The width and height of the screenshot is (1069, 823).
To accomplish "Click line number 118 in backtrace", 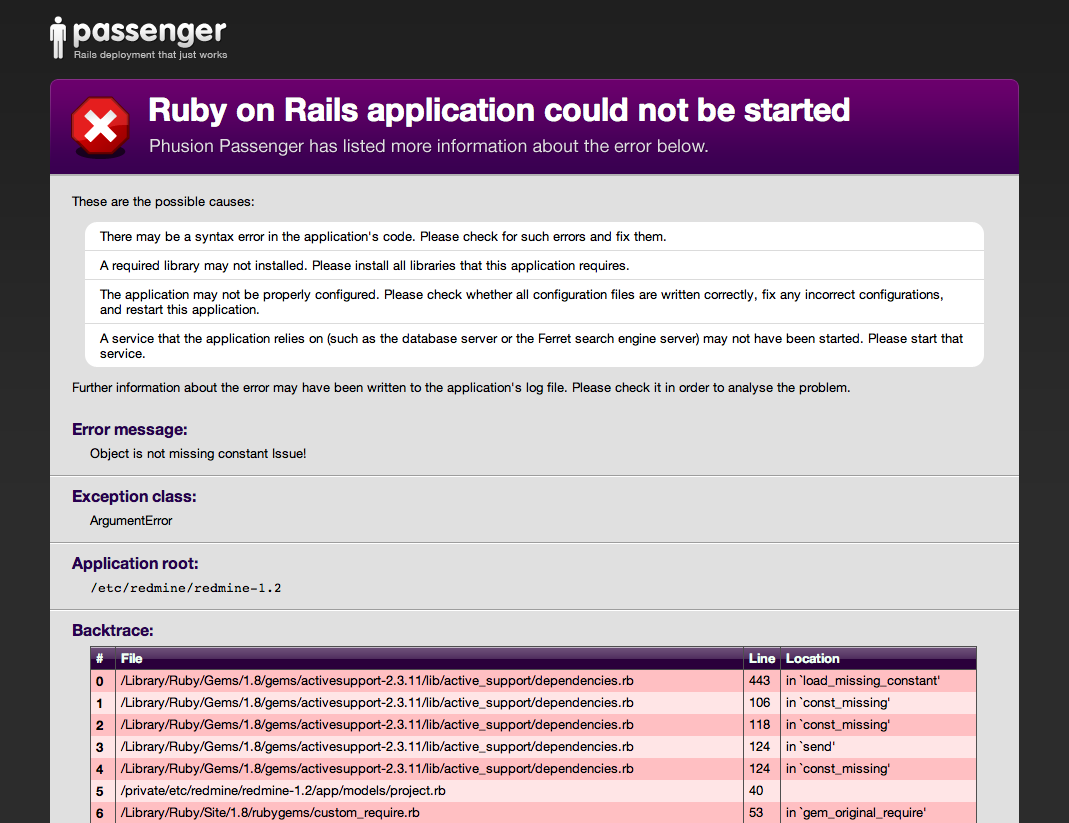I will pyautogui.click(x=759, y=725).
